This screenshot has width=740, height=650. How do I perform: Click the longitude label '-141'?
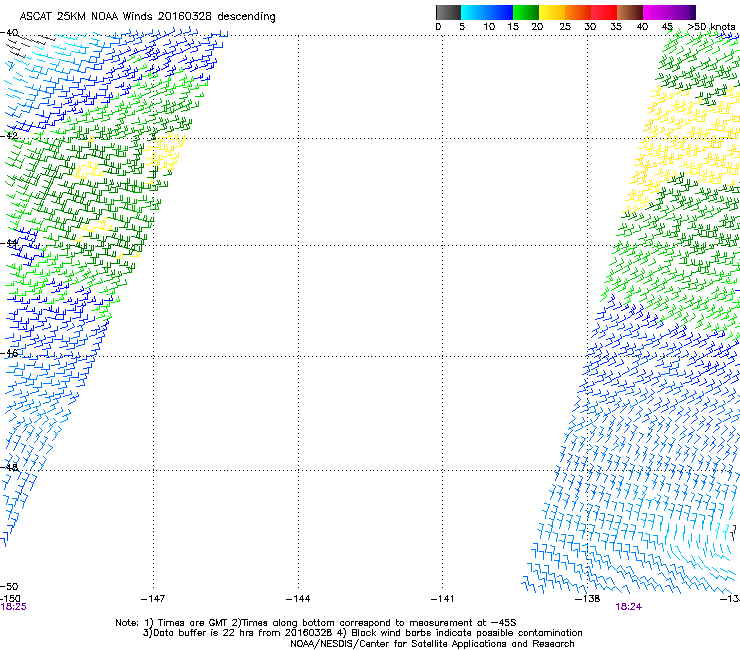[x=443, y=599]
